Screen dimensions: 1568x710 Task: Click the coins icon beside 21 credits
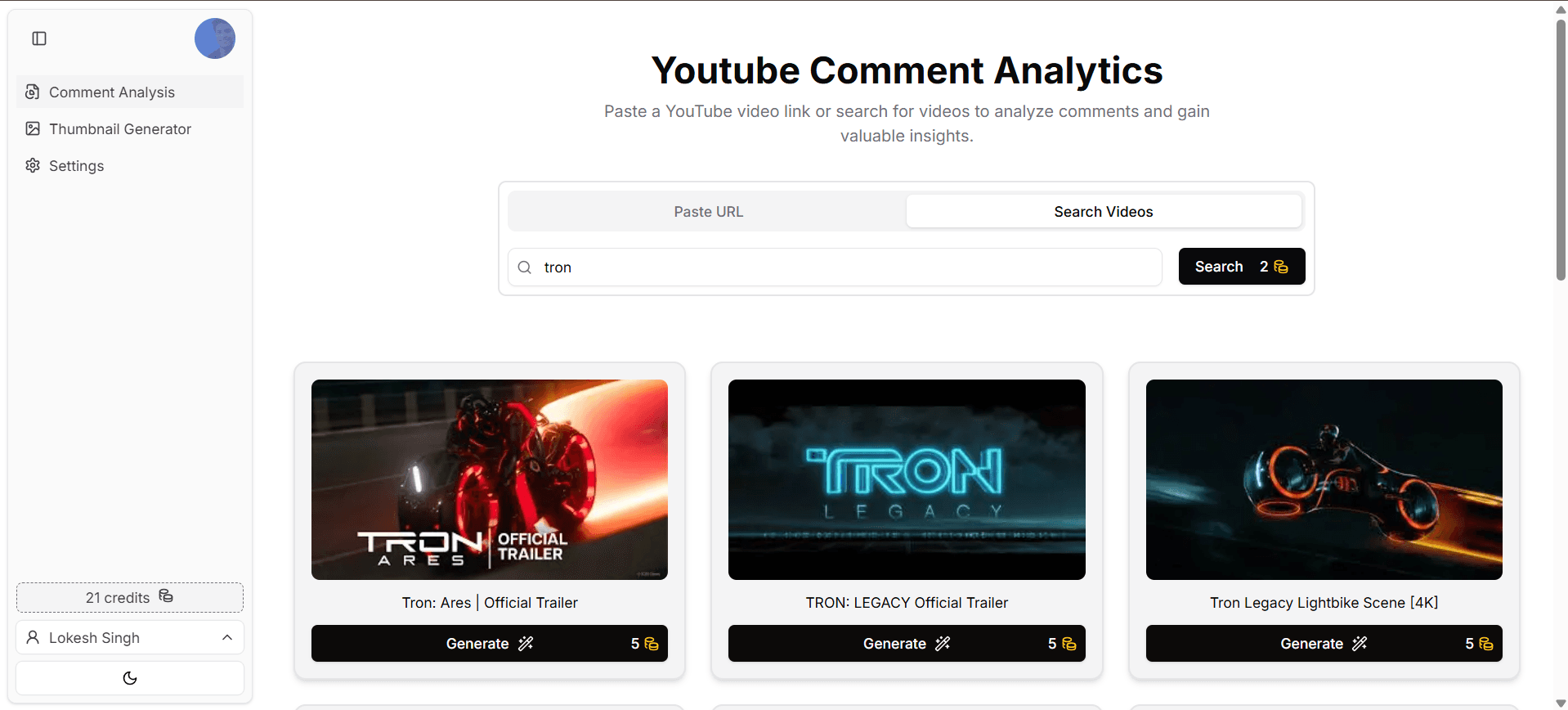click(166, 596)
